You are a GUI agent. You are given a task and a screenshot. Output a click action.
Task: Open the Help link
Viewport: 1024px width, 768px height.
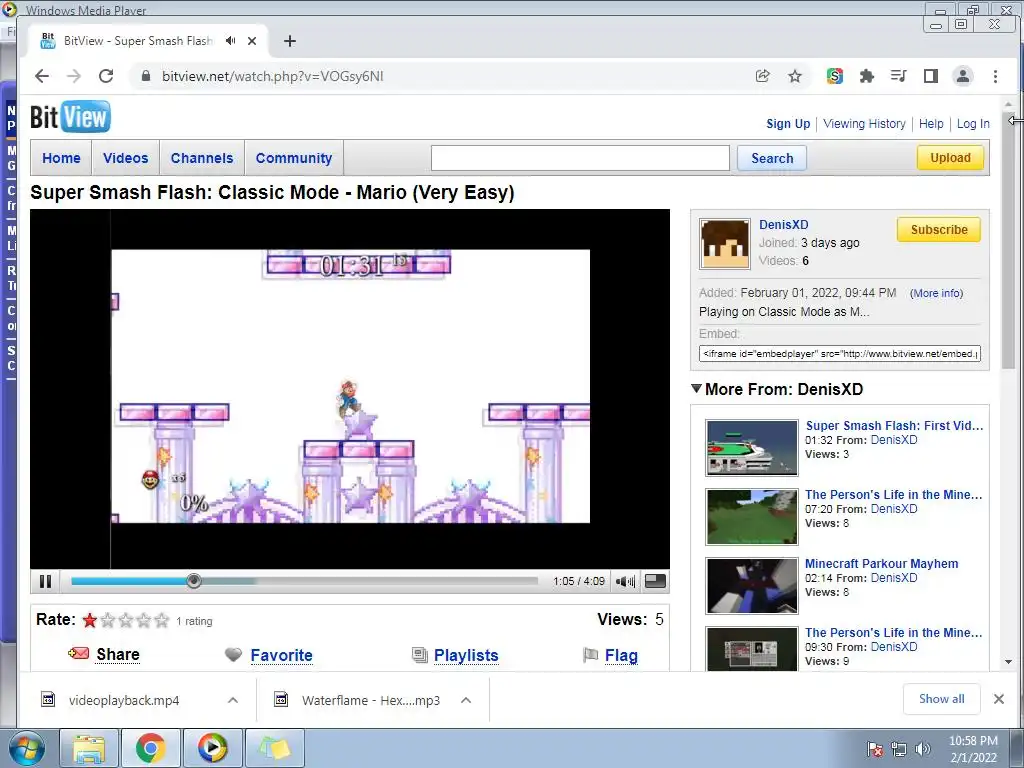pos(931,123)
